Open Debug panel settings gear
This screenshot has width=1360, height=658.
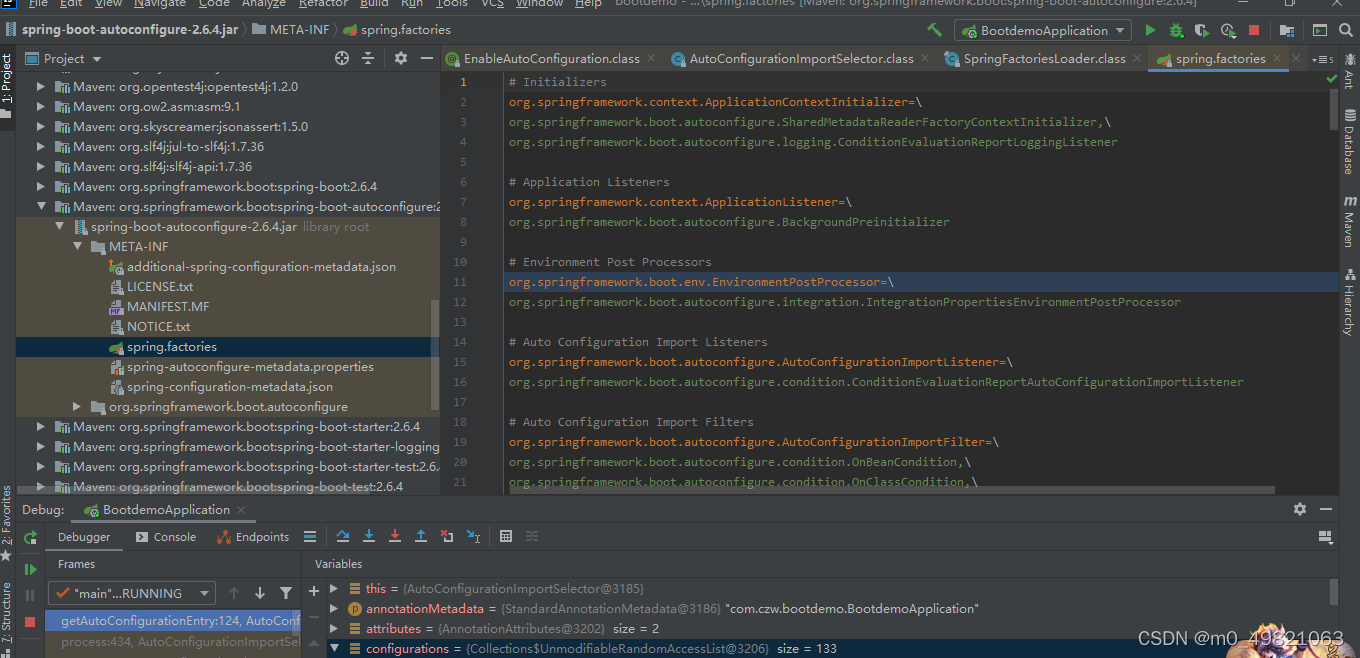click(x=1300, y=509)
